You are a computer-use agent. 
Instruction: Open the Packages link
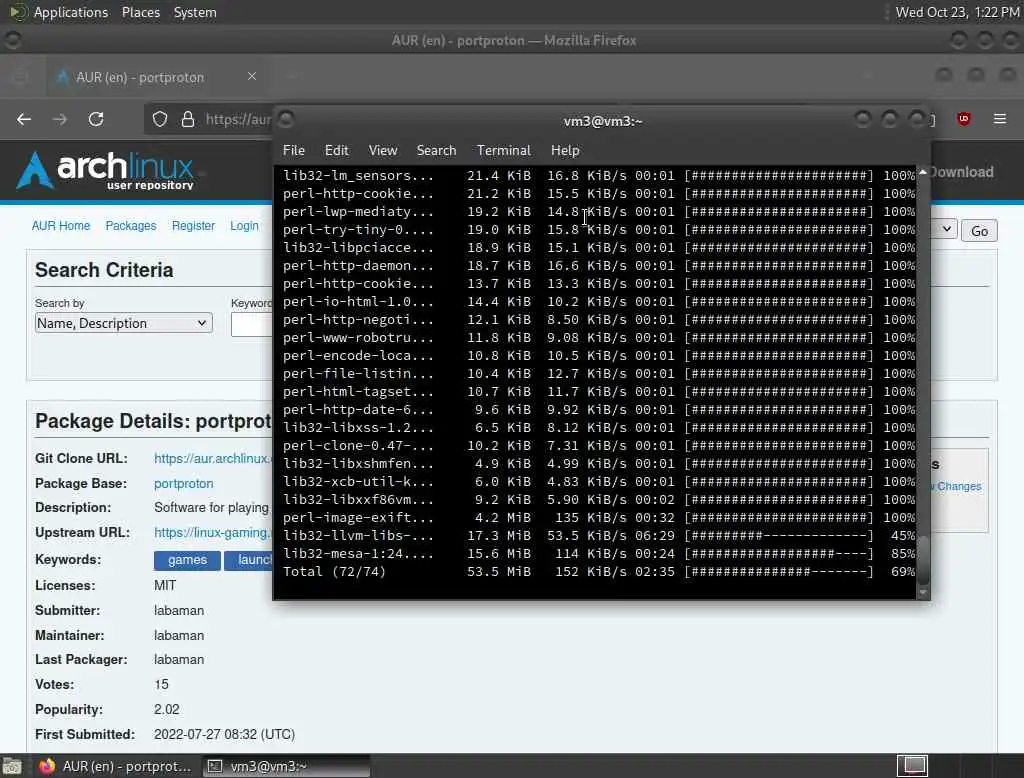click(x=131, y=225)
